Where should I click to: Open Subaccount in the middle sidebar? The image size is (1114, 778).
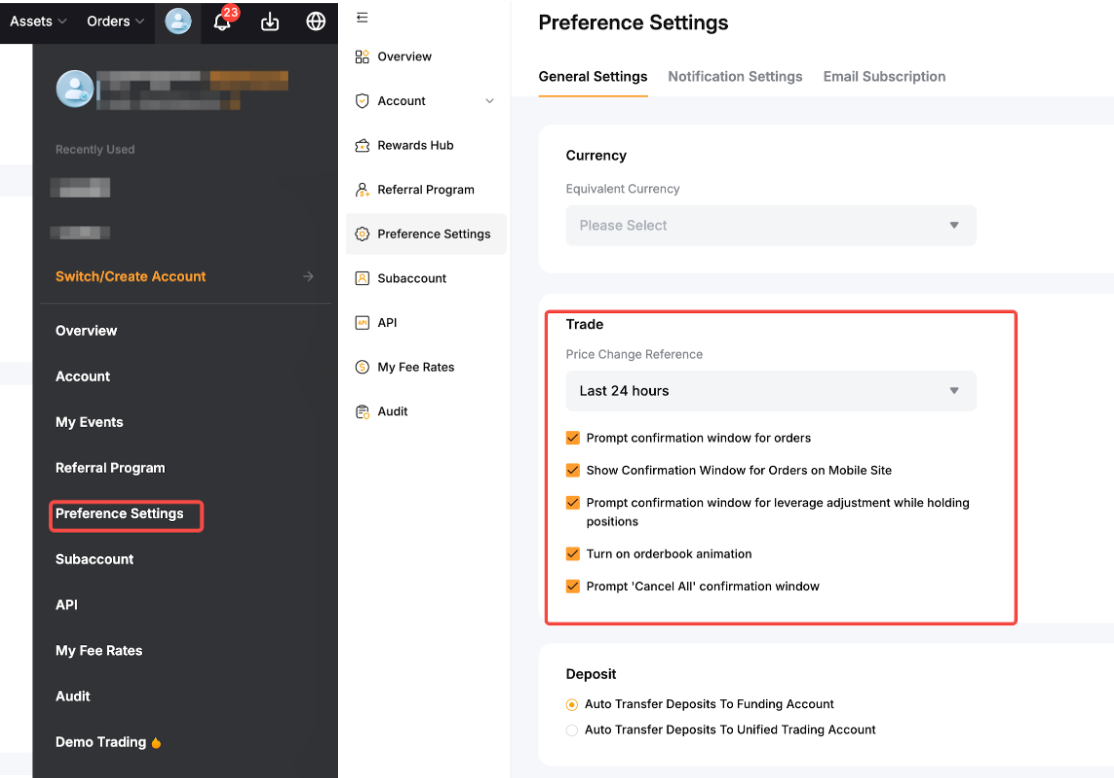pos(411,278)
